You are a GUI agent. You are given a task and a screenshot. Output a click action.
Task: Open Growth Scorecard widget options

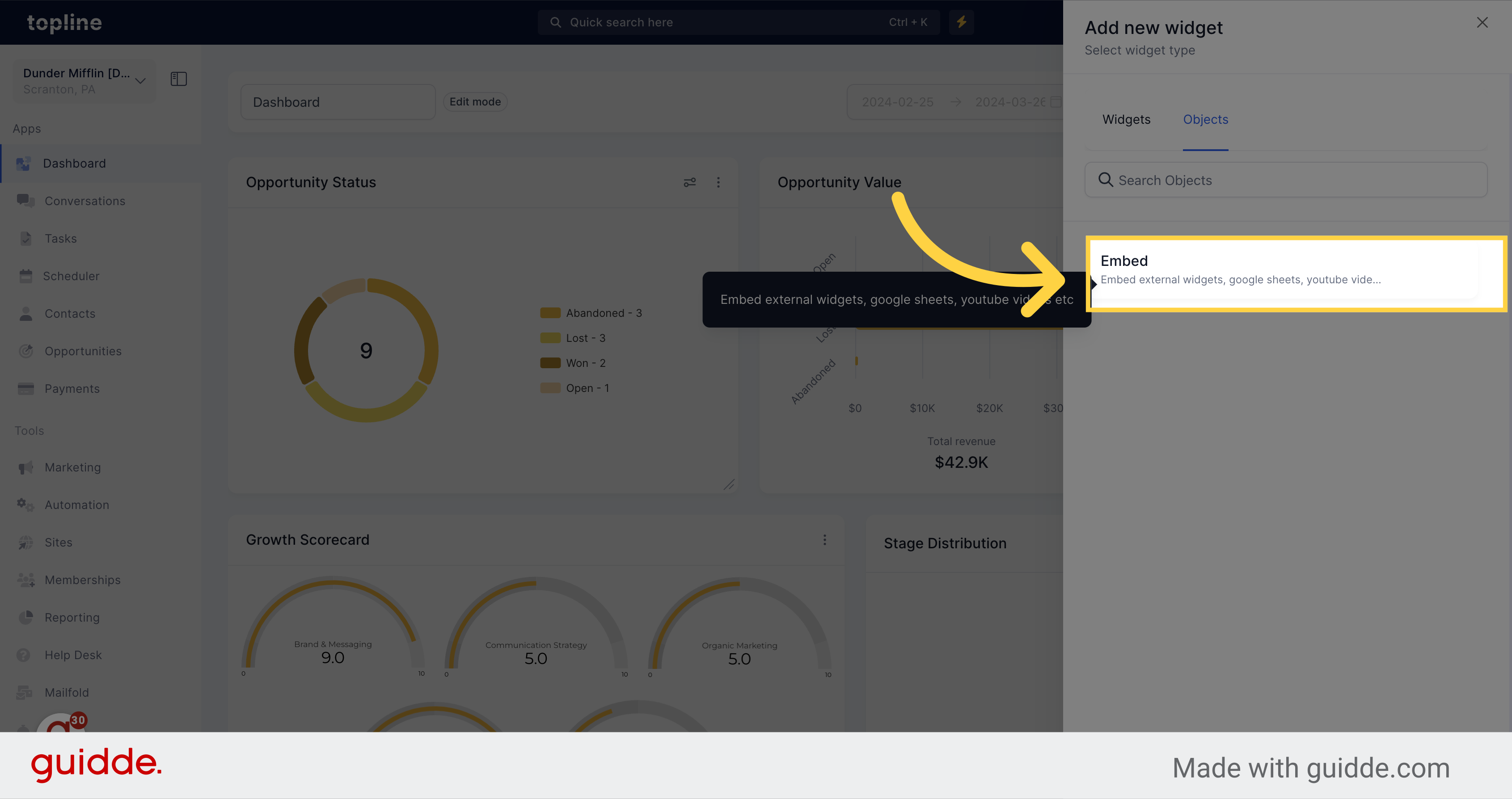pos(825,540)
